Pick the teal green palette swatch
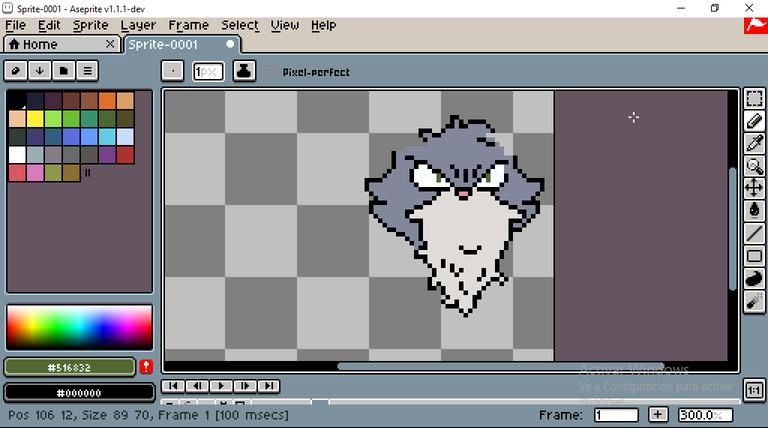The height and width of the screenshot is (428, 768). tap(89, 119)
